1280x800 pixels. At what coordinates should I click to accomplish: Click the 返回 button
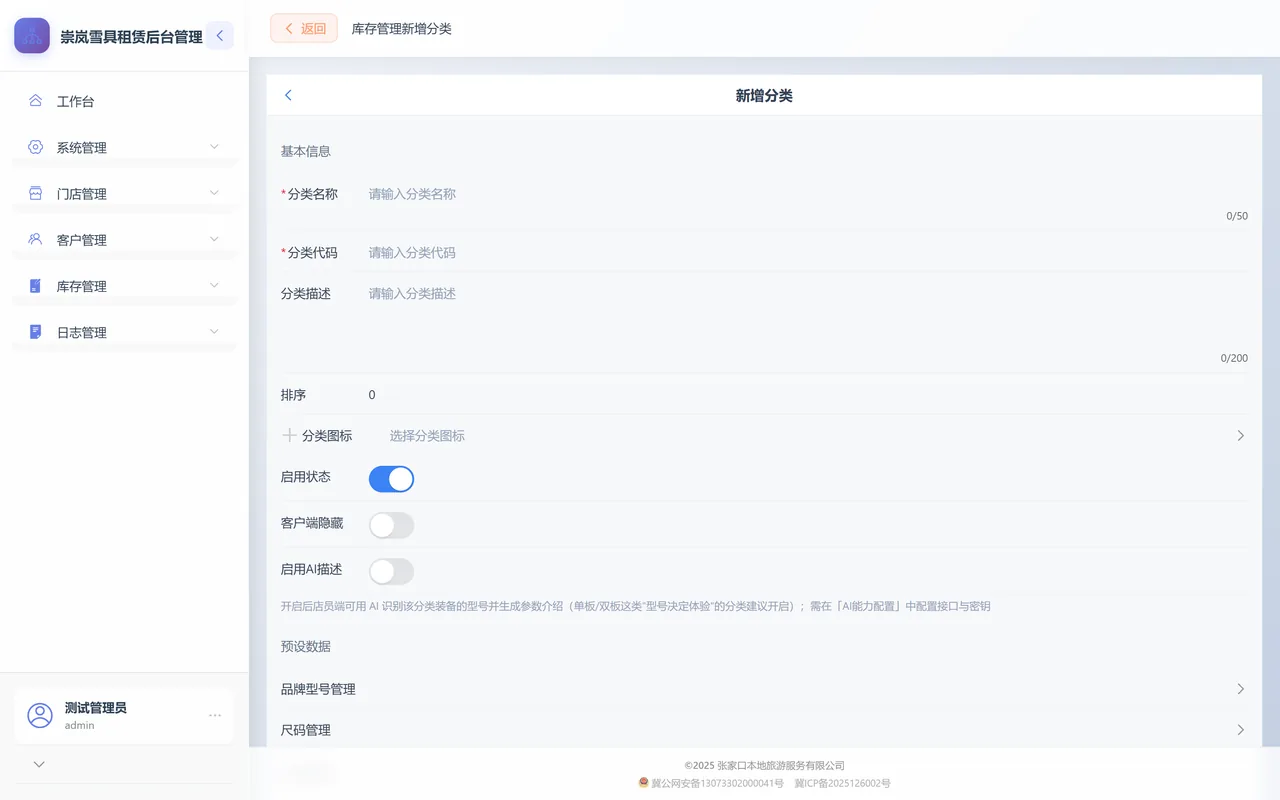(x=304, y=28)
